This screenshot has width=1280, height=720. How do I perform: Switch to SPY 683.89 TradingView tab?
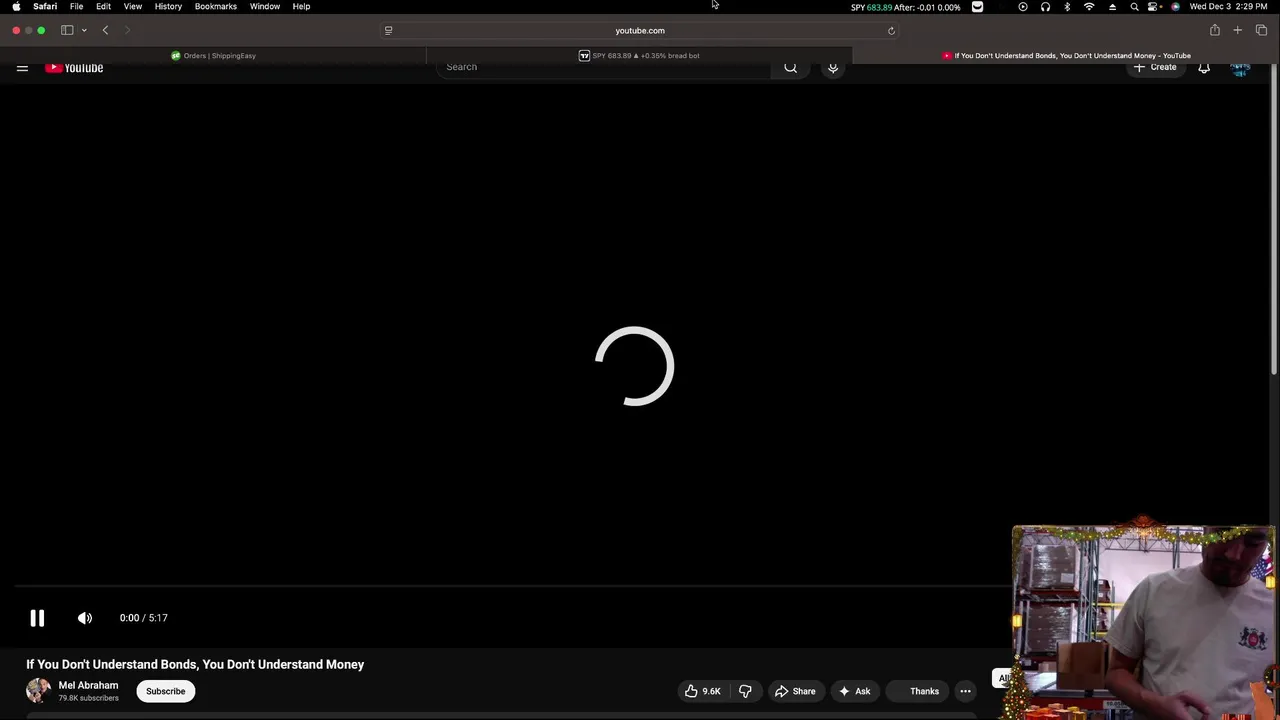click(x=639, y=56)
